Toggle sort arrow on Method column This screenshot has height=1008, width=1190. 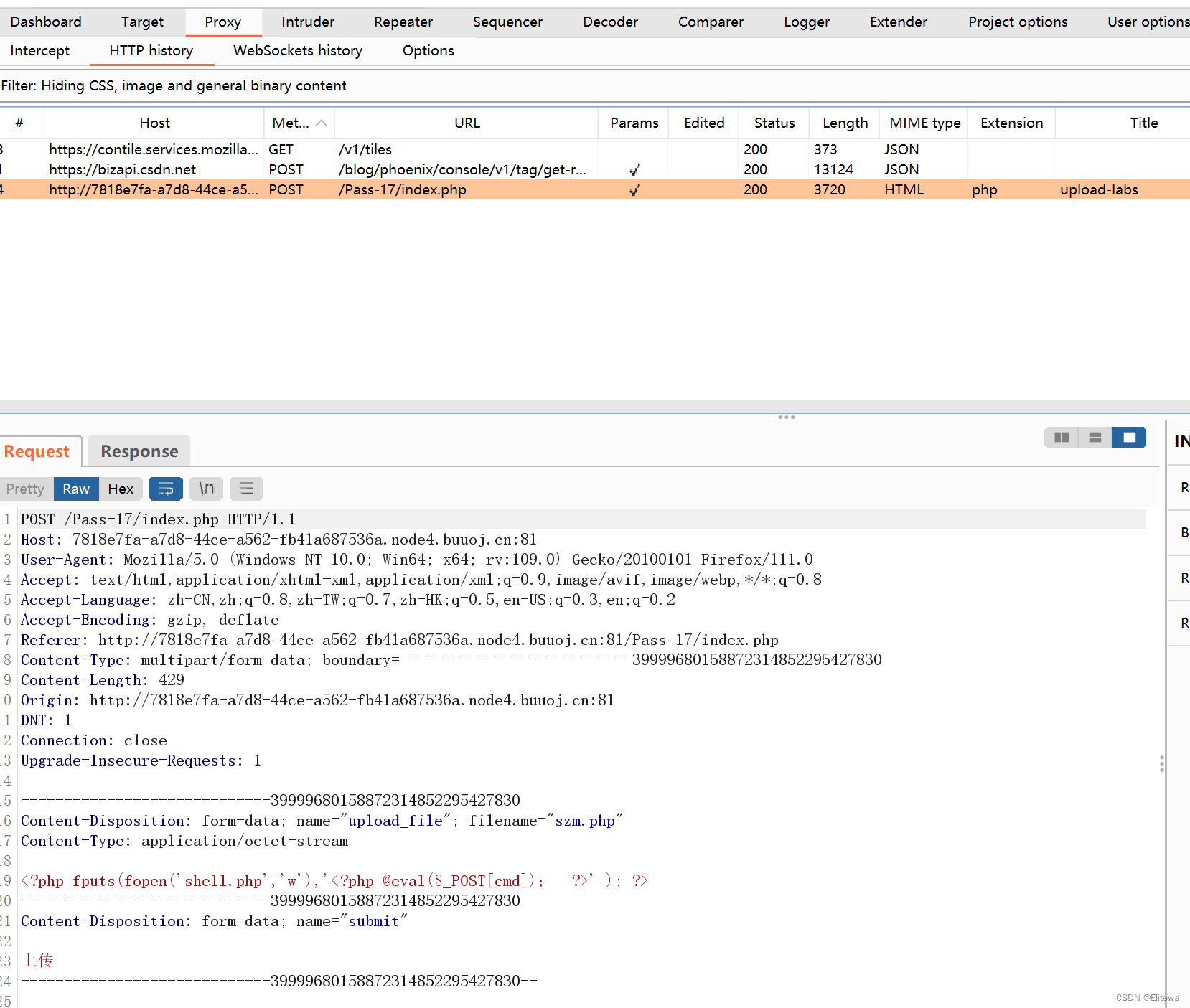click(322, 123)
